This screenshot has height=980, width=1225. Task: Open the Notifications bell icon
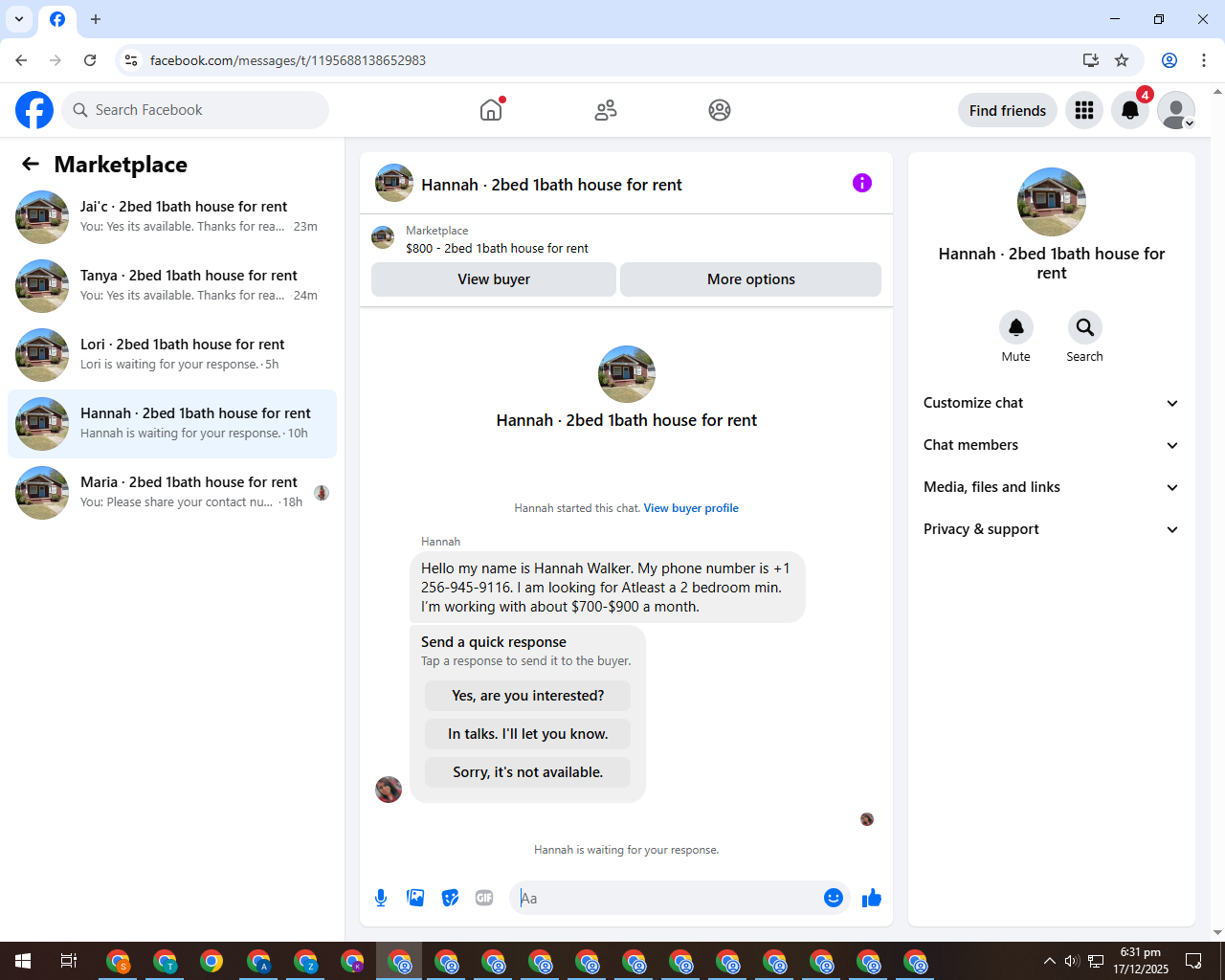[1130, 110]
